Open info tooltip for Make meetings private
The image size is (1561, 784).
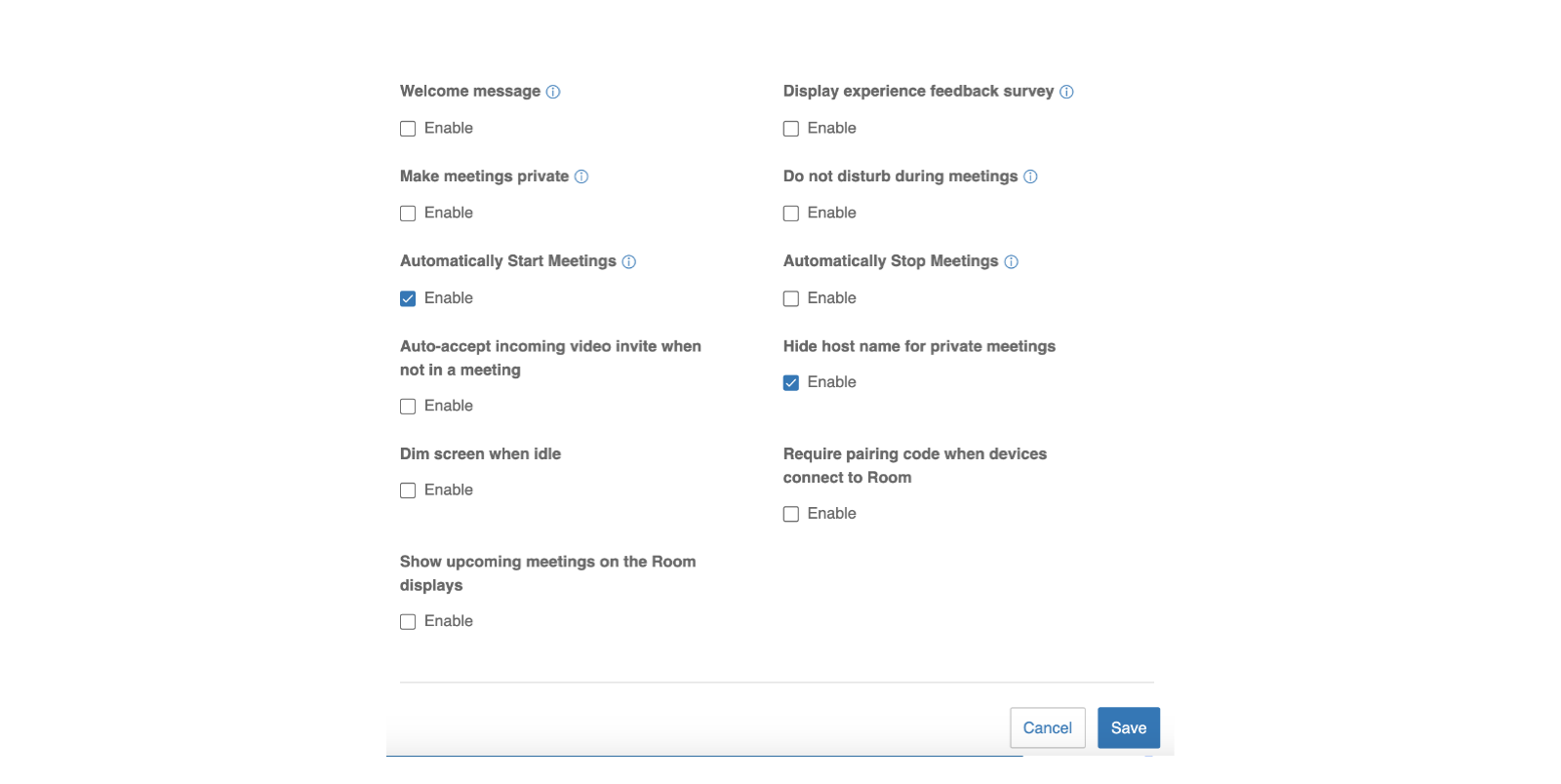(x=581, y=176)
